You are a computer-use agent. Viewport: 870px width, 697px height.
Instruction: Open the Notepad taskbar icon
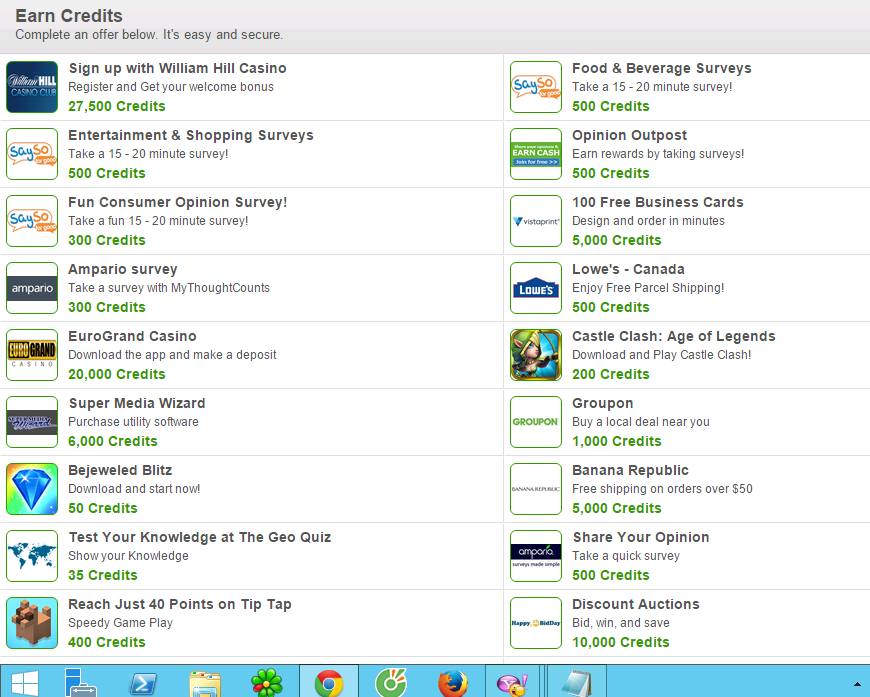[576, 682]
